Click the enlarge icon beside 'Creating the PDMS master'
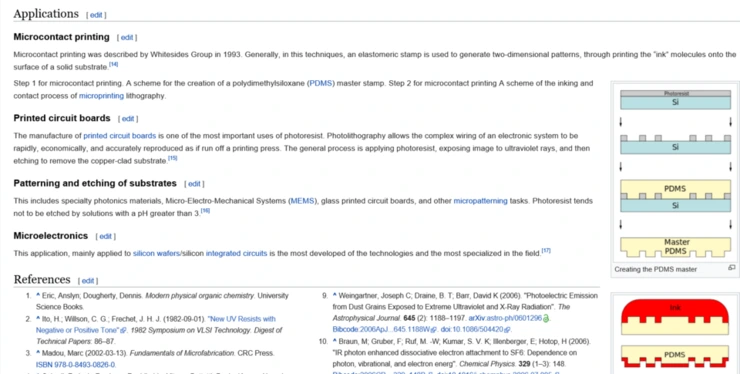 (732, 268)
